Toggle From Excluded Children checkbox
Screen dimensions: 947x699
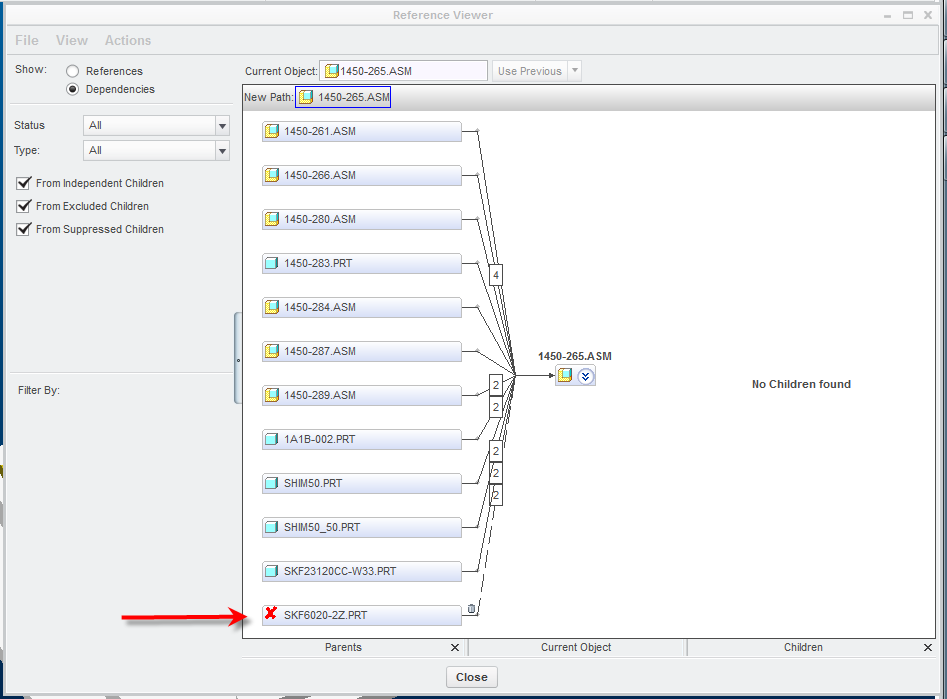(x=24, y=206)
